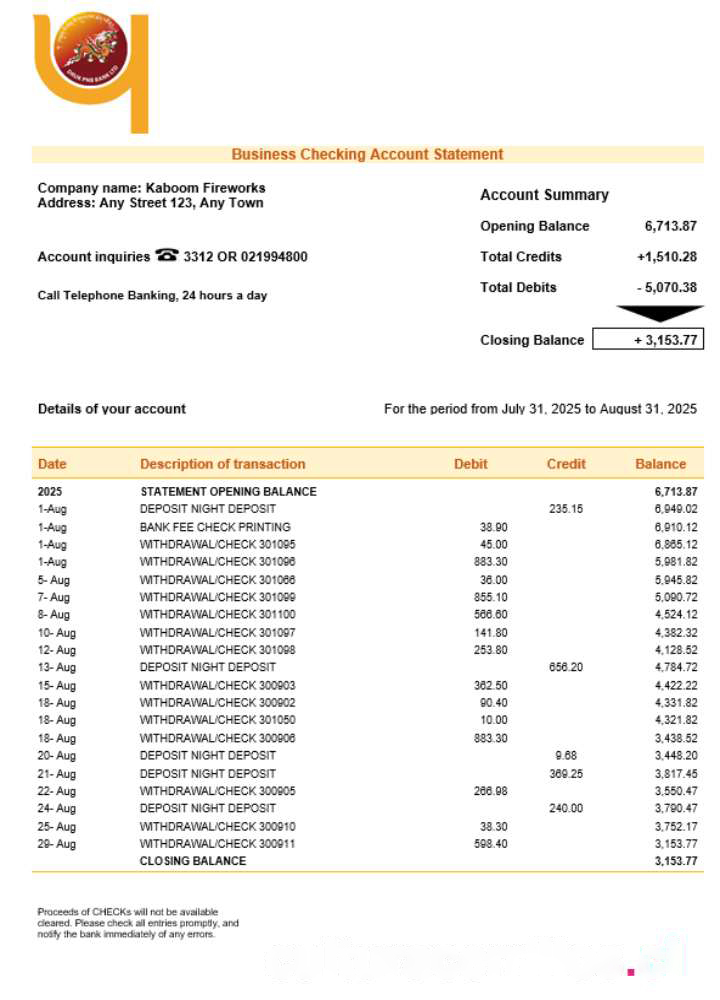720x1000 pixels.
Task: Click the Credit column header
Action: (566, 464)
